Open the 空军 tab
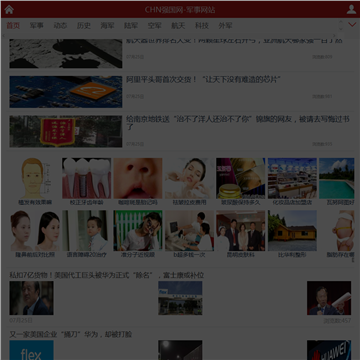Screen dimensions: 360x360 click(x=155, y=26)
